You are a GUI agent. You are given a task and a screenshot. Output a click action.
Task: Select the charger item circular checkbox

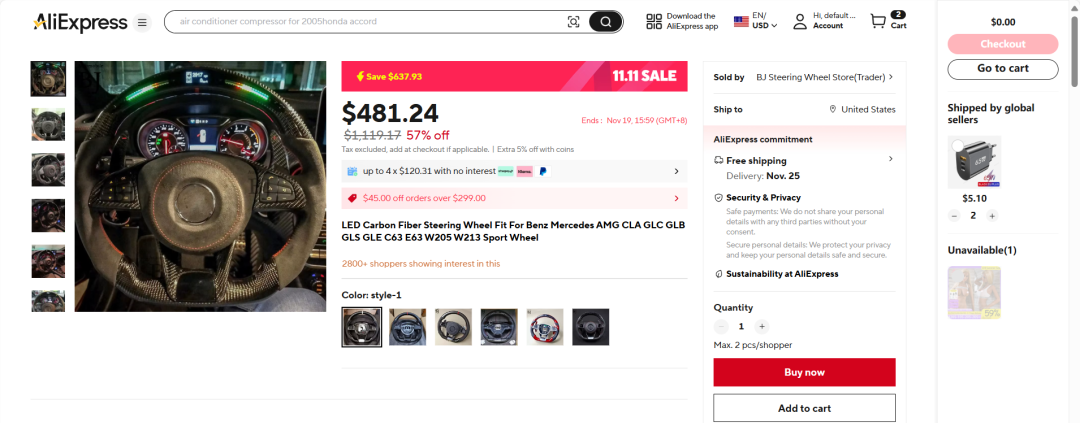click(x=957, y=145)
